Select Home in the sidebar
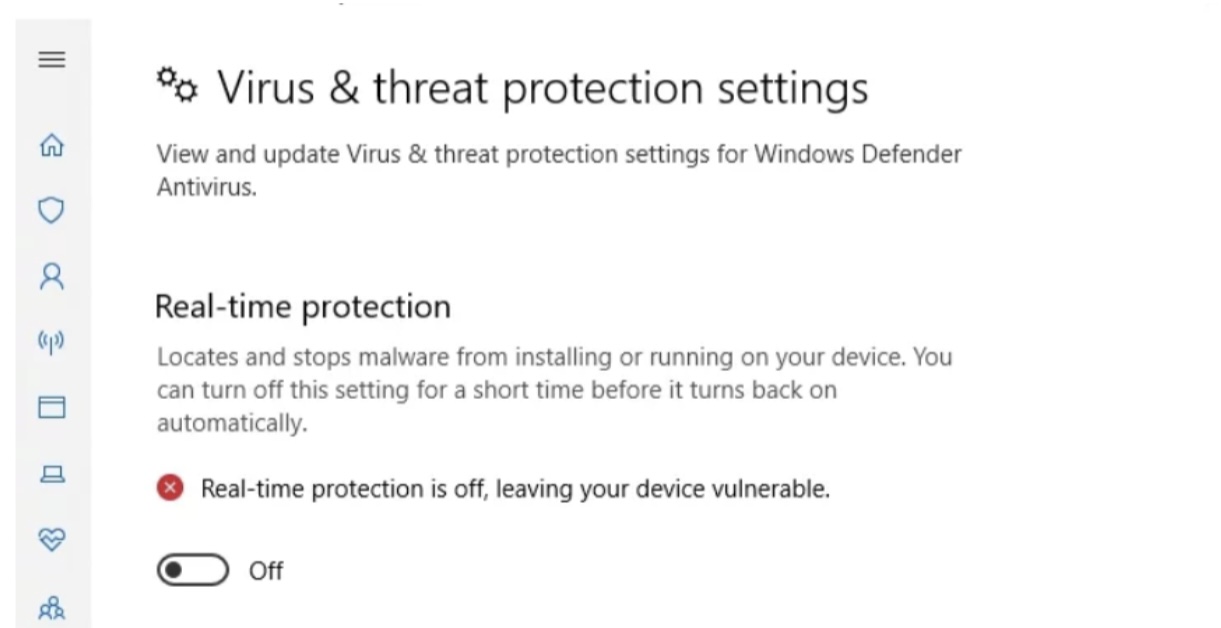The image size is (1221, 628). (x=51, y=145)
